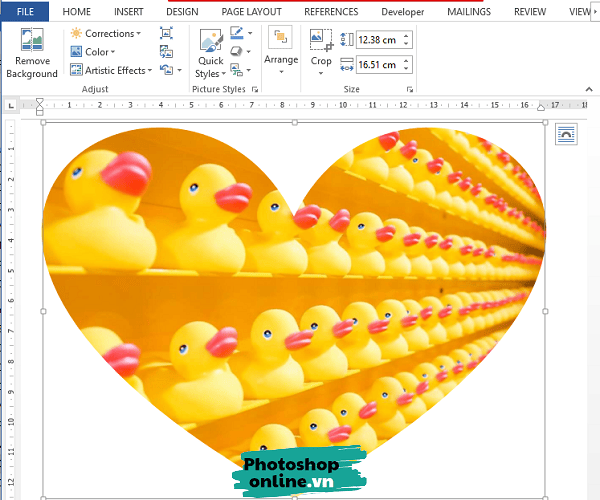Click the right-middle sizing handle of the picture
This screenshot has width=600, height=500.
[x=545, y=311]
